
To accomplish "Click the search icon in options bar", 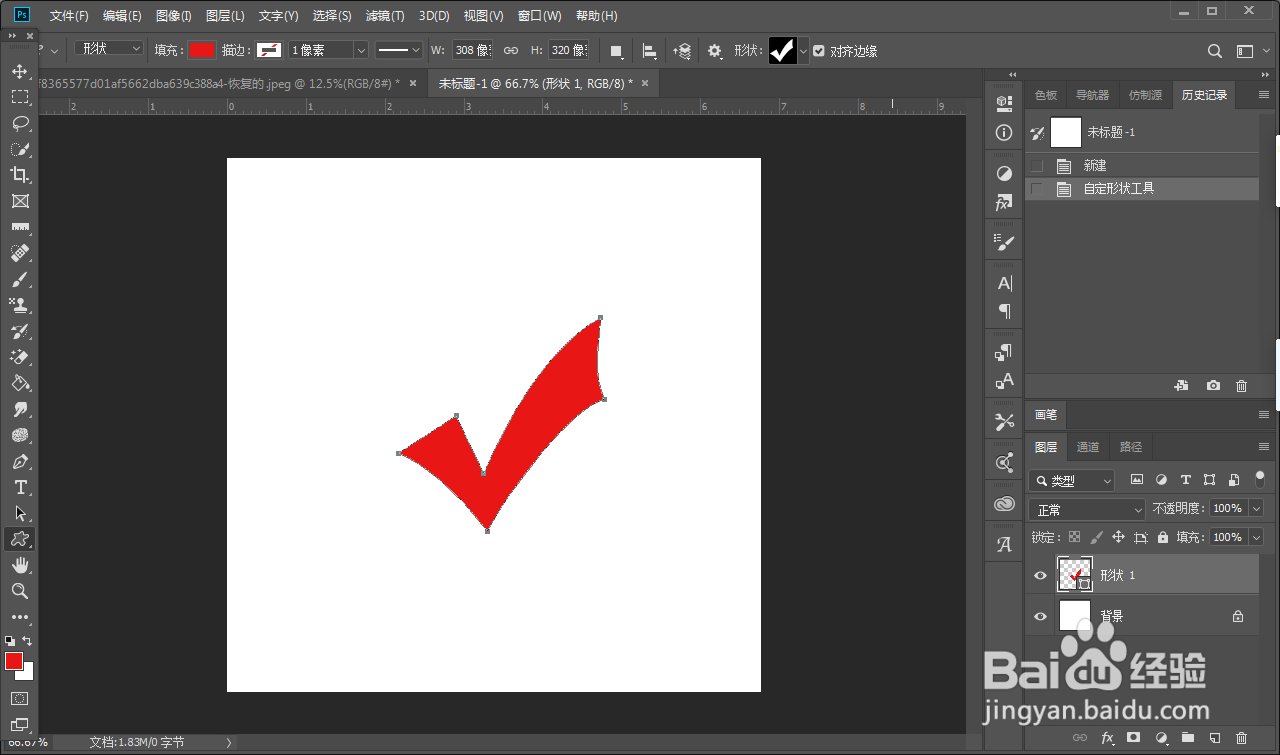I will pos(1215,51).
